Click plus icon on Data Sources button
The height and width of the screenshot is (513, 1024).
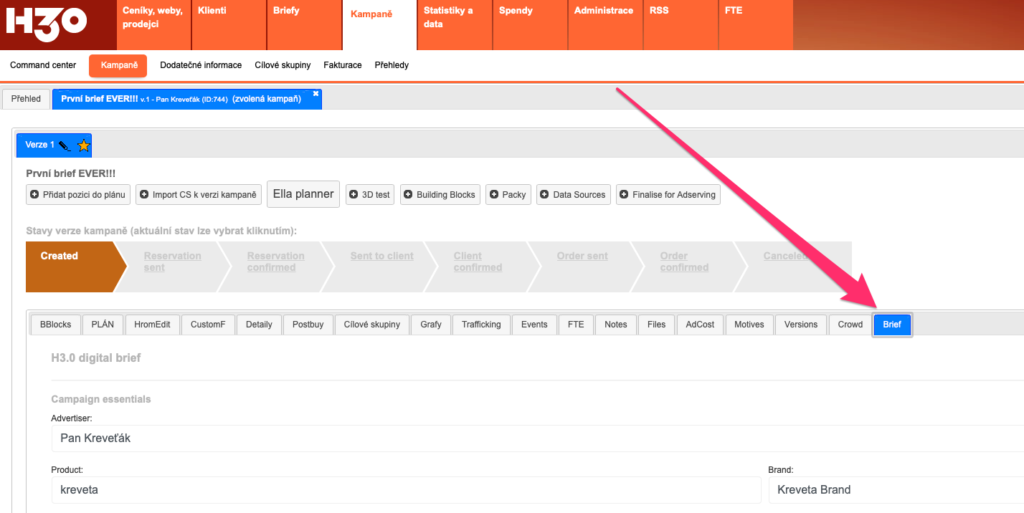coord(545,194)
